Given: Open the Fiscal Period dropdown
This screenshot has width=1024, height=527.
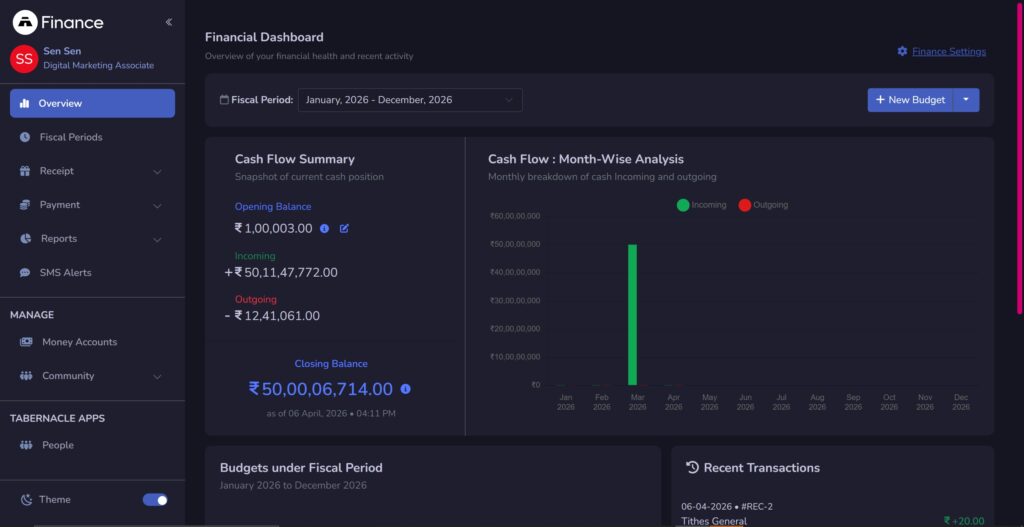Looking at the screenshot, I should click(x=410, y=100).
